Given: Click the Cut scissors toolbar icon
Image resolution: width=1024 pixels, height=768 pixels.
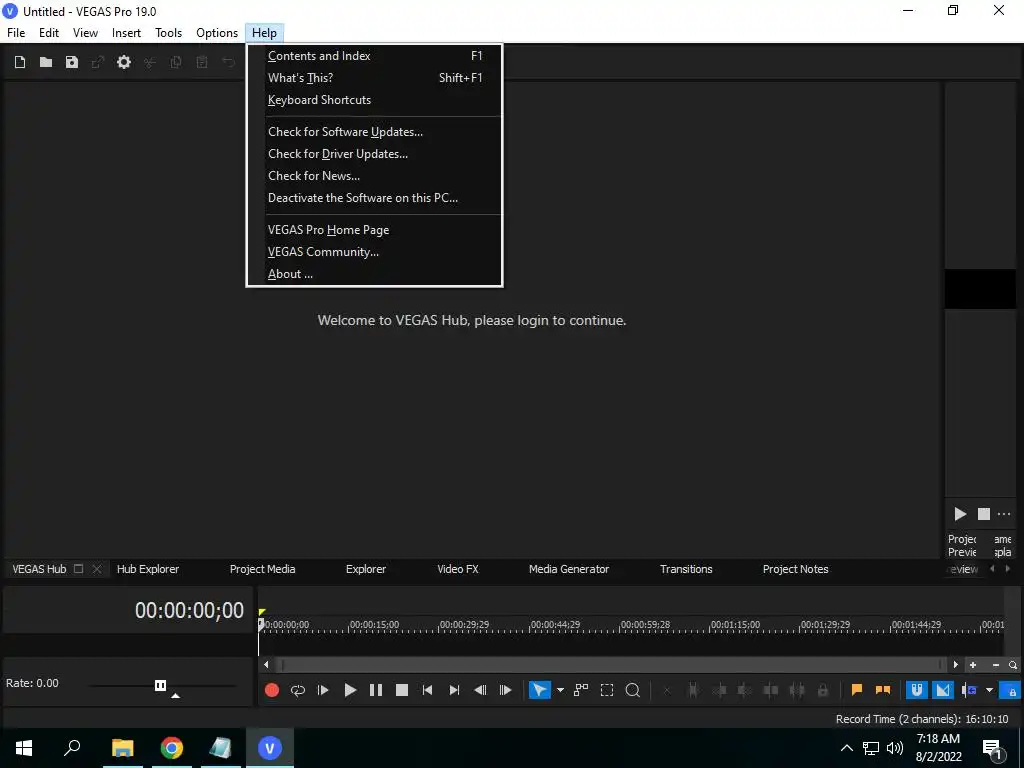Looking at the screenshot, I should [x=150, y=62].
